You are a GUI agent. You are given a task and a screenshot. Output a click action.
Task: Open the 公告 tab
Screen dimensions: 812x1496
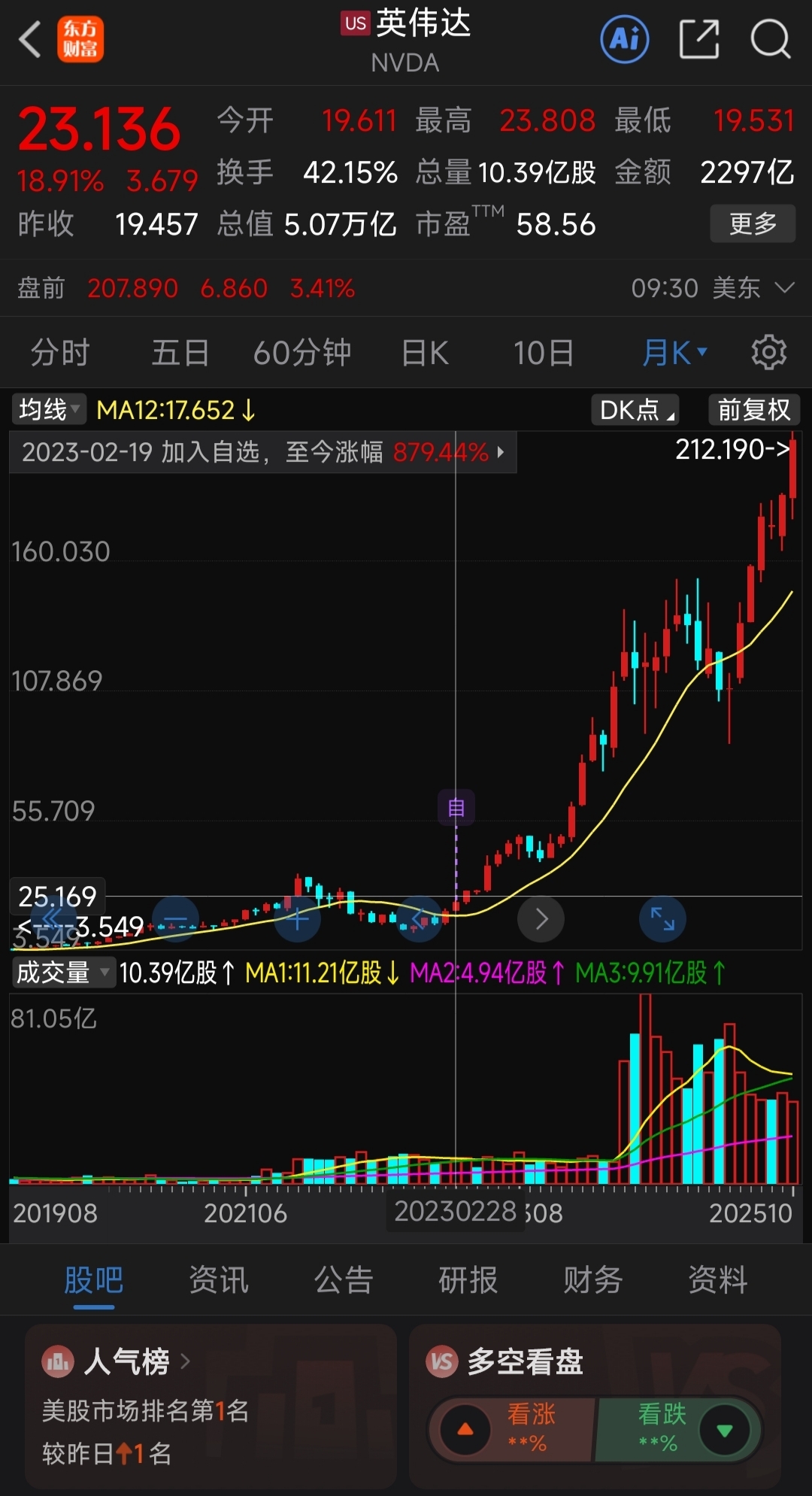tap(344, 1279)
